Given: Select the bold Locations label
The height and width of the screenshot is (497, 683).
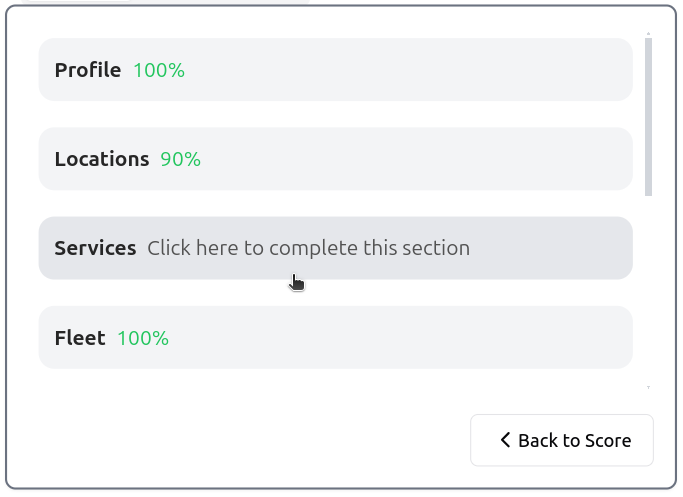Looking at the screenshot, I should pyautogui.click(x=102, y=159).
